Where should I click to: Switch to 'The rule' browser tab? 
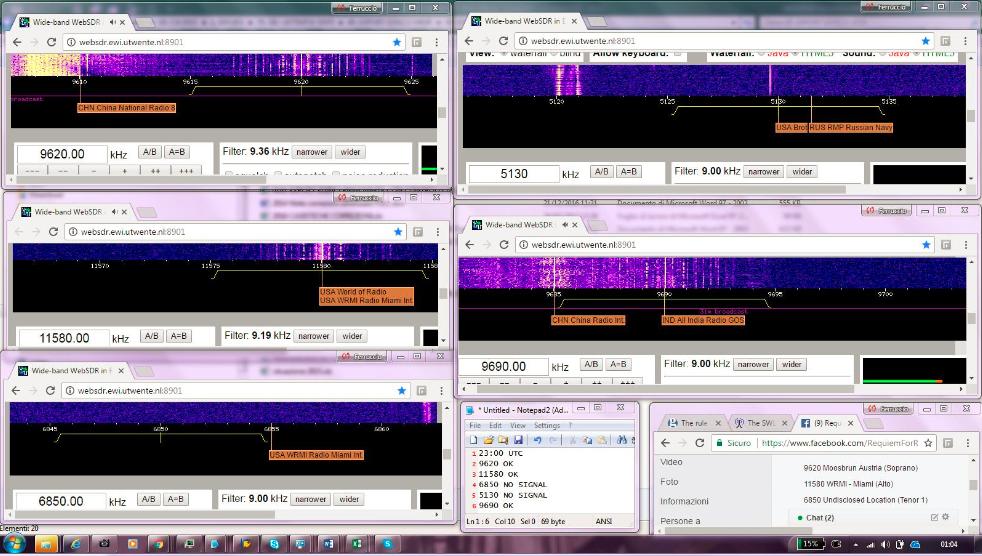click(x=693, y=423)
